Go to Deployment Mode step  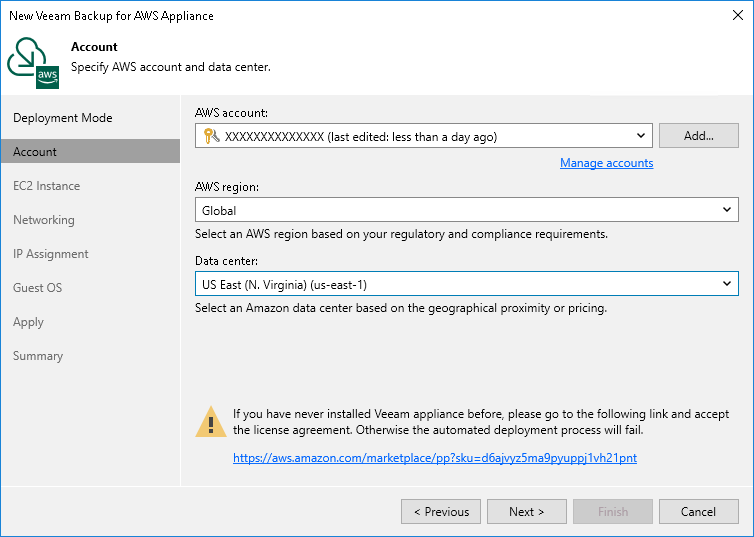tap(63, 118)
